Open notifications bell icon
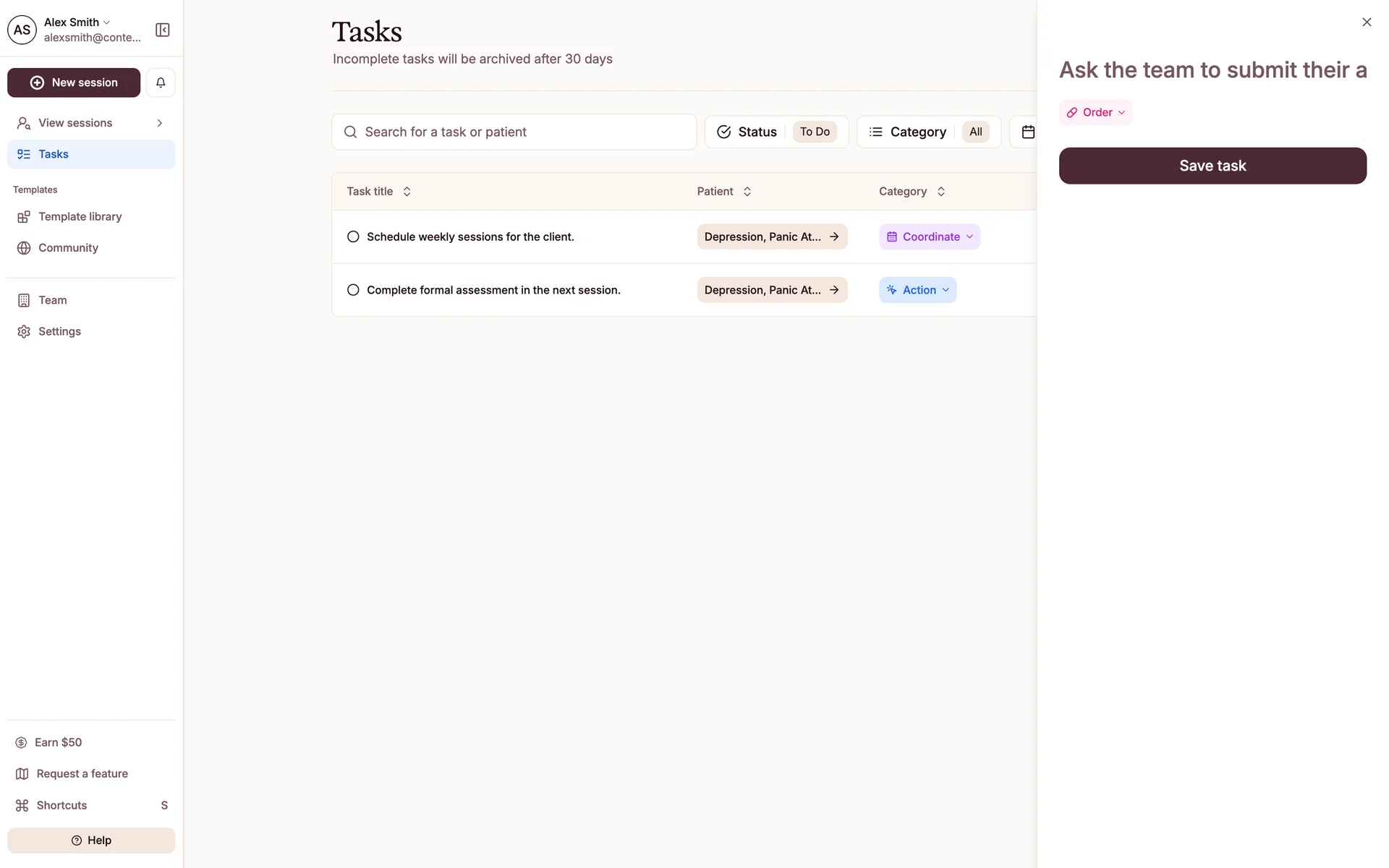This screenshot has width=1389, height=868. [161, 82]
